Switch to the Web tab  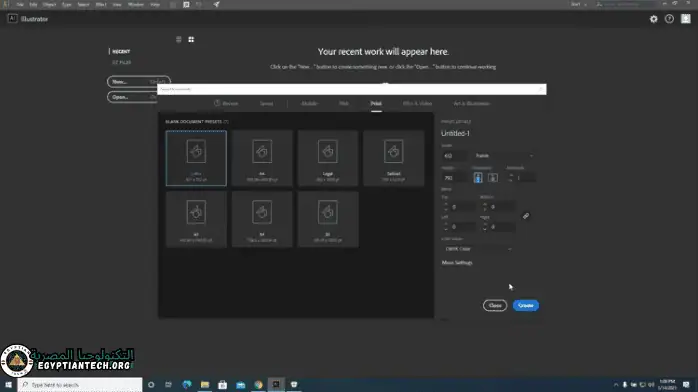click(344, 103)
